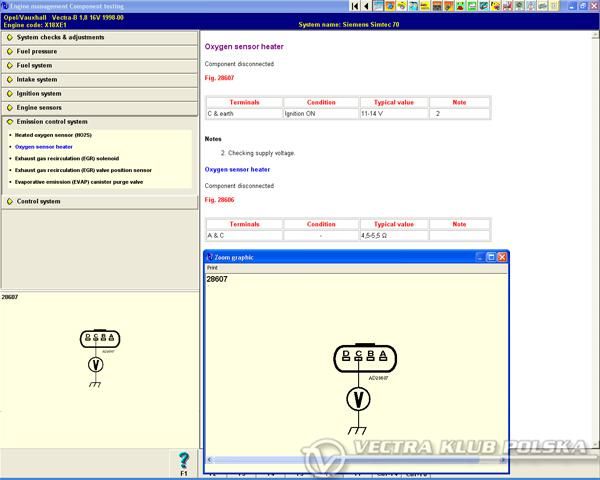Select EVAP canister purge valve item
The image size is (600, 480).
pyautogui.click(x=79, y=182)
